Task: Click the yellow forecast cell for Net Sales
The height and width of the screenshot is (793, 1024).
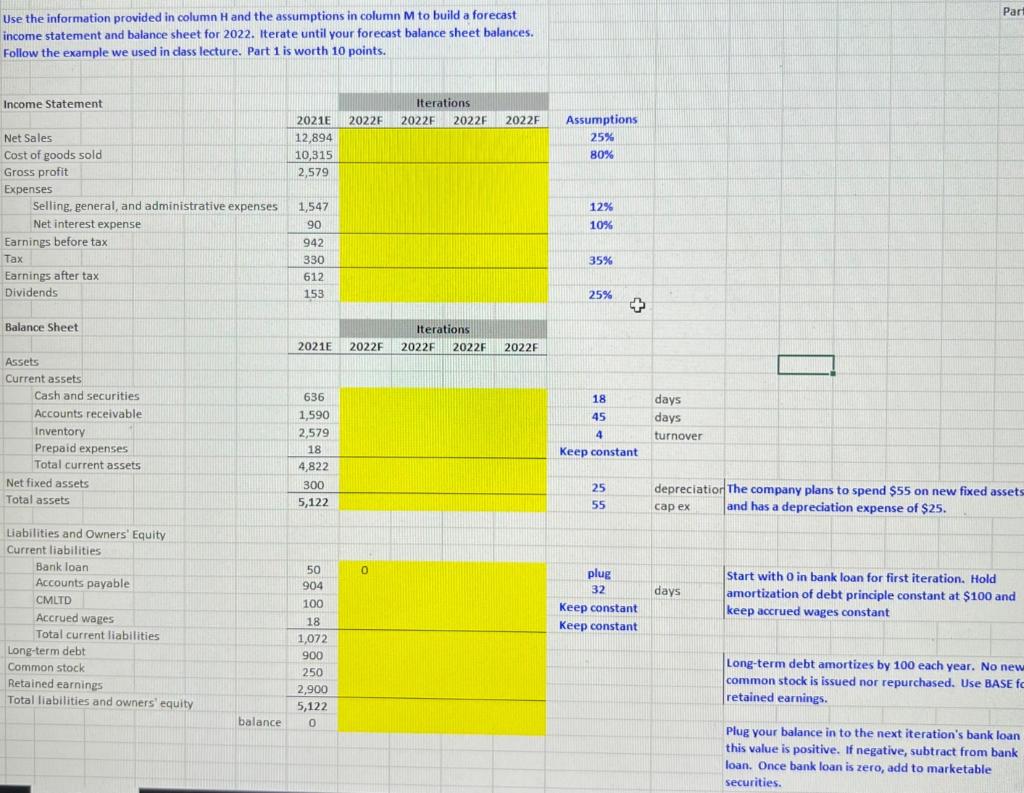Action: pyautogui.click(x=365, y=137)
